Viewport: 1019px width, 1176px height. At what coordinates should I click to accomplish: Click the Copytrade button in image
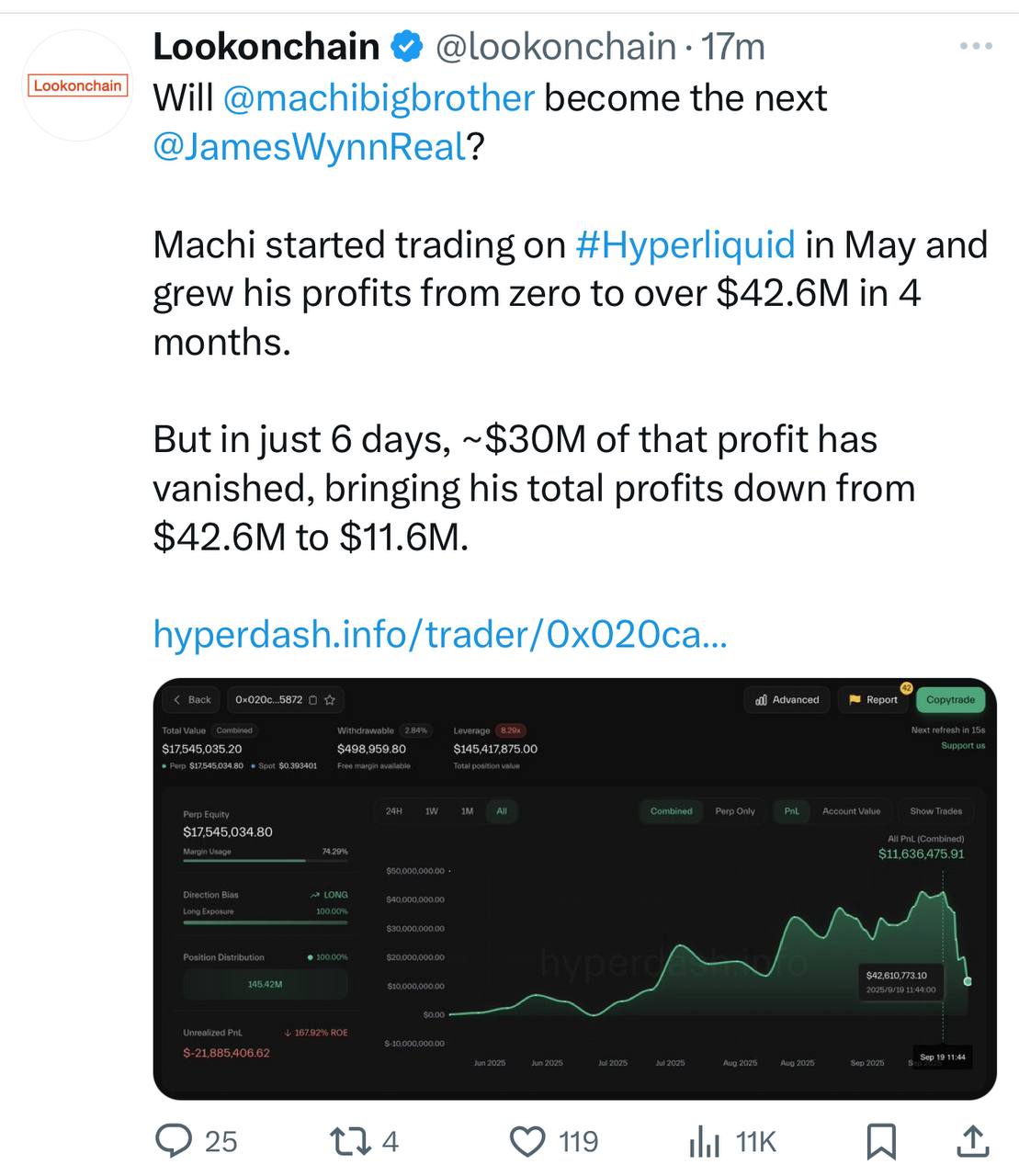(950, 700)
